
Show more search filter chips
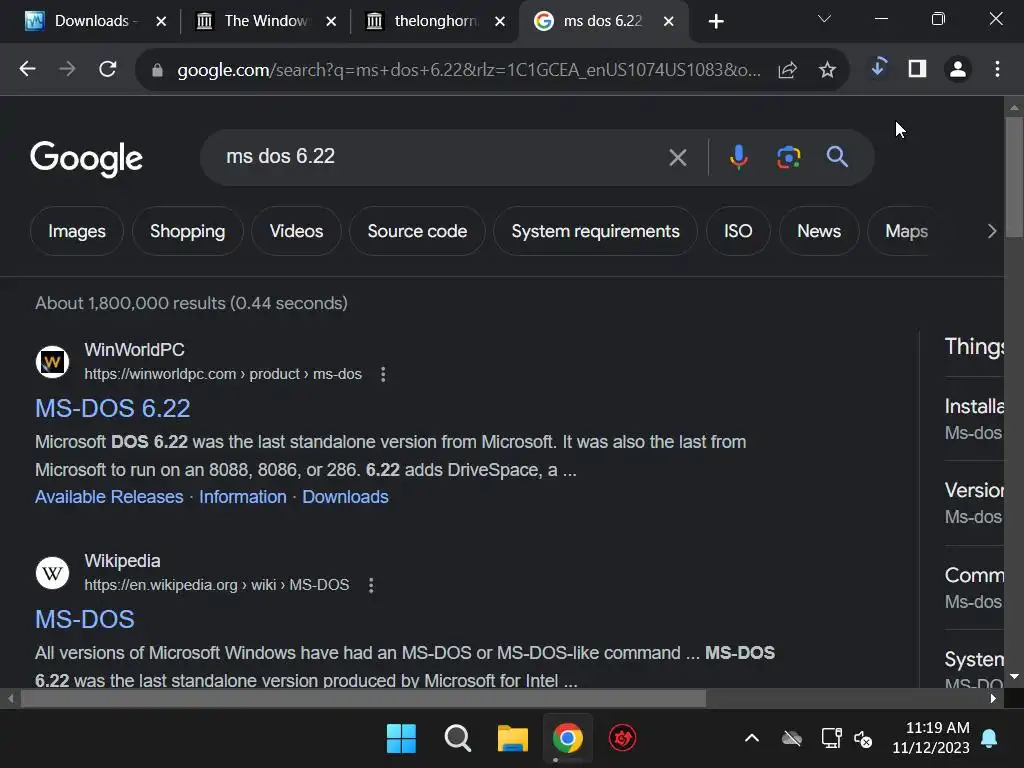pyautogui.click(x=992, y=231)
